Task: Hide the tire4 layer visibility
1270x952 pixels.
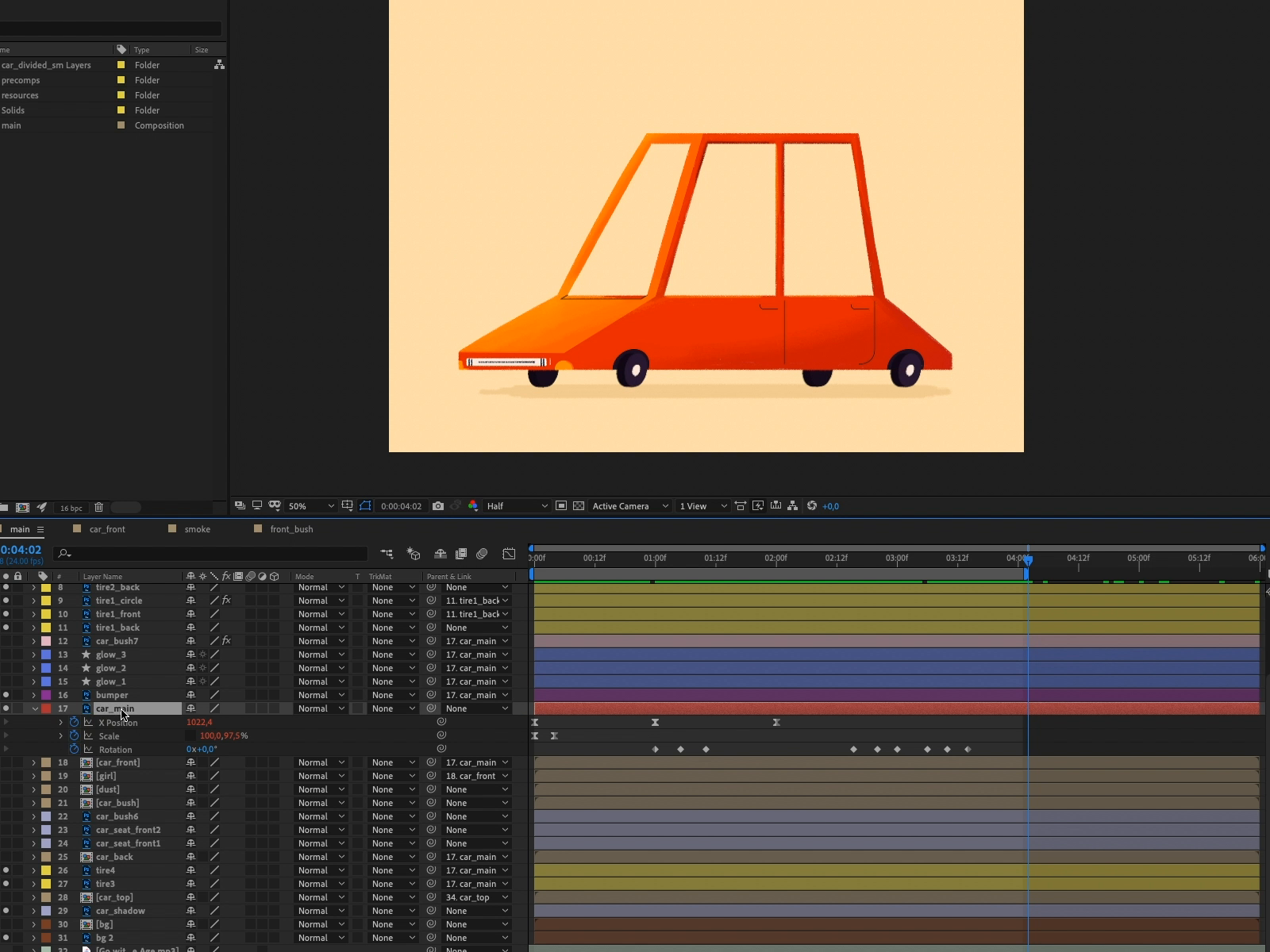Action: (x=6, y=870)
